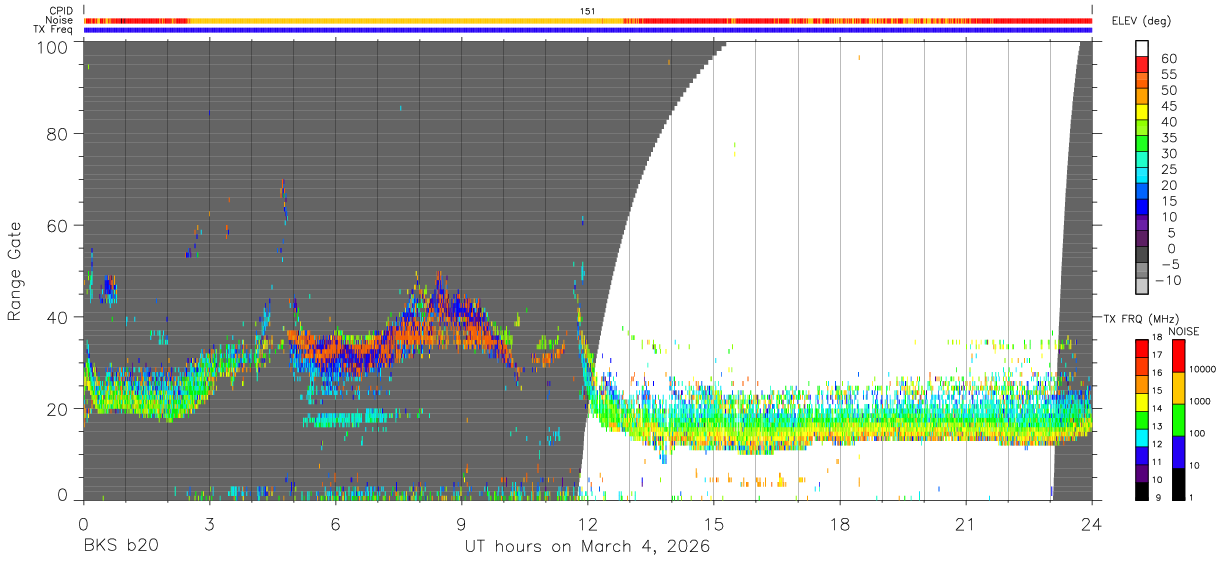Click the -10 label on the ELEV colorbar

coord(1168,281)
